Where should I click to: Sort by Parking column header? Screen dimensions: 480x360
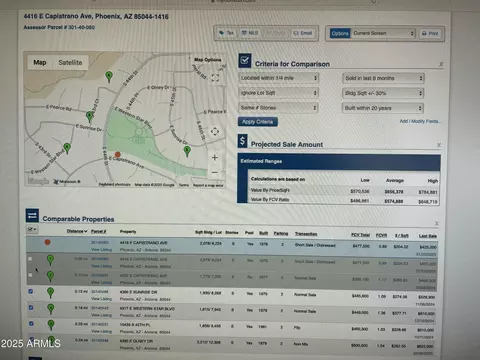click(x=281, y=233)
